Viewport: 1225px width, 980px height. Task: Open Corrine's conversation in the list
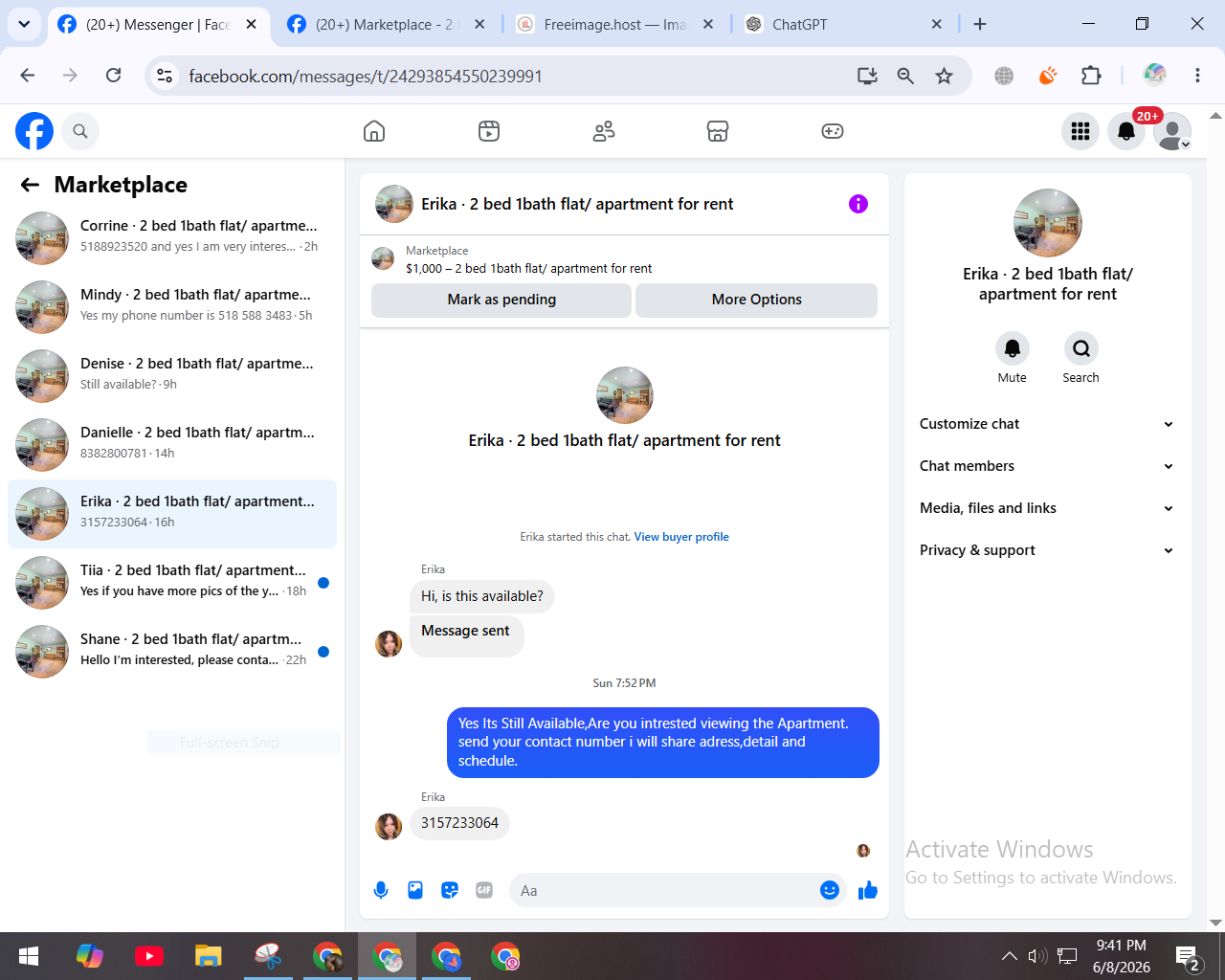(172, 238)
